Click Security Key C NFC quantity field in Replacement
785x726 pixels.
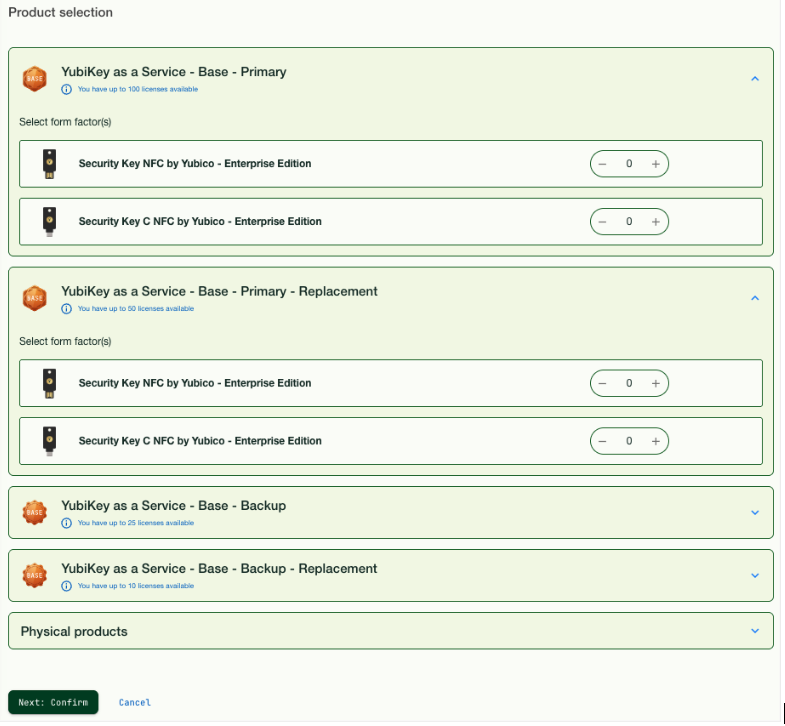(629, 441)
